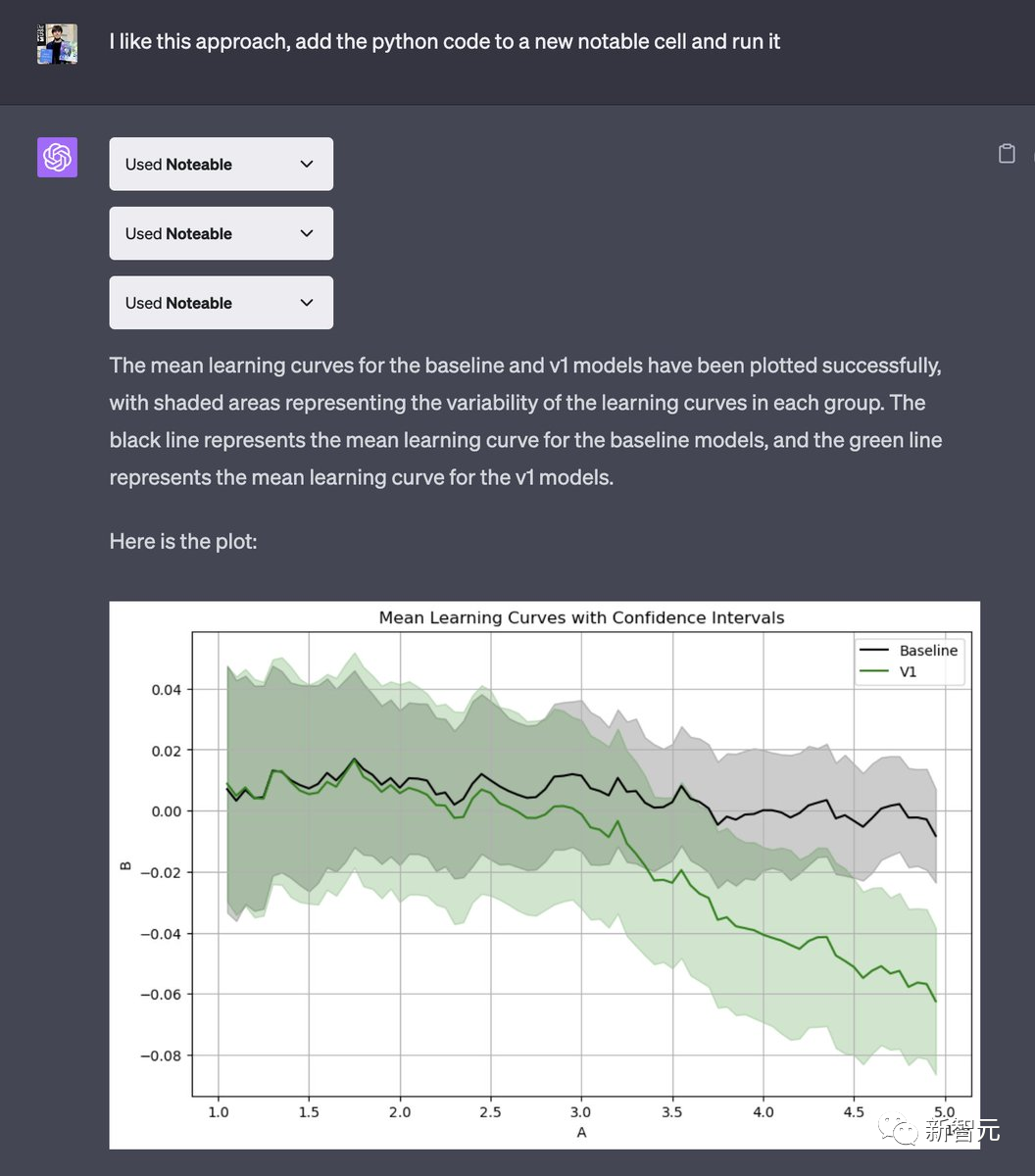The width and height of the screenshot is (1035, 1176).
Task: Copy the response using the clipboard icon
Action: pyautogui.click(x=1007, y=153)
